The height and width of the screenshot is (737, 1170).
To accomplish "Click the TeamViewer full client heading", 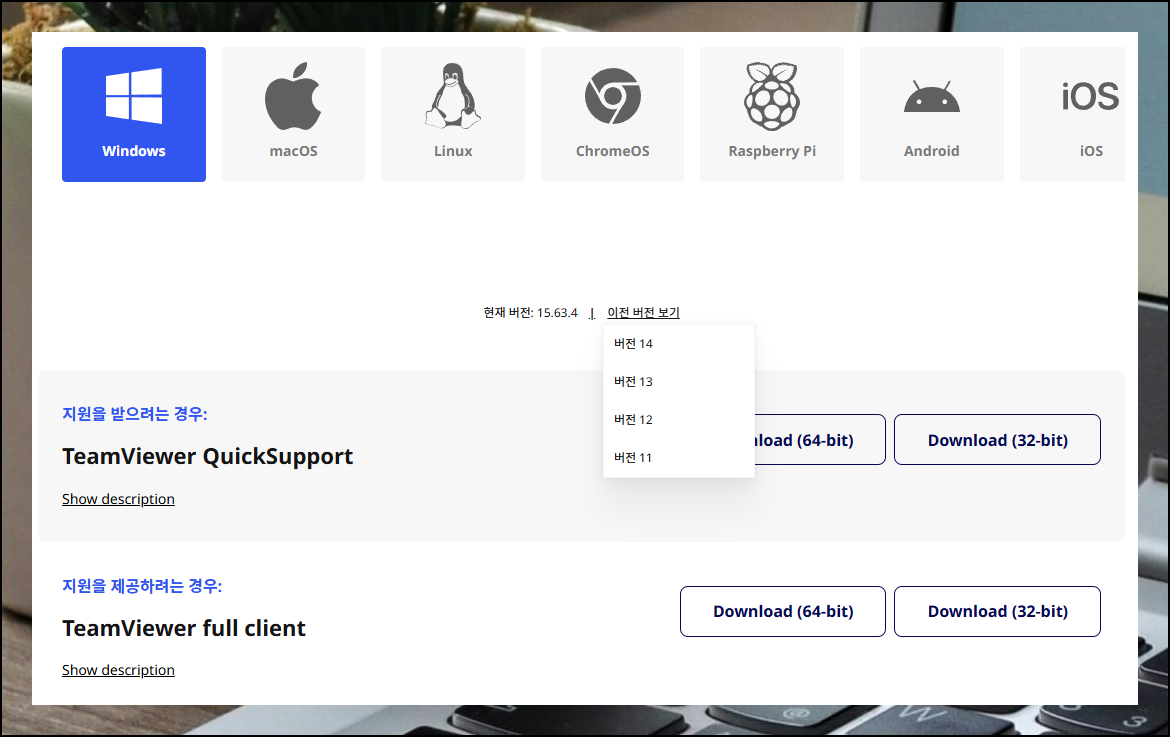I will [184, 628].
